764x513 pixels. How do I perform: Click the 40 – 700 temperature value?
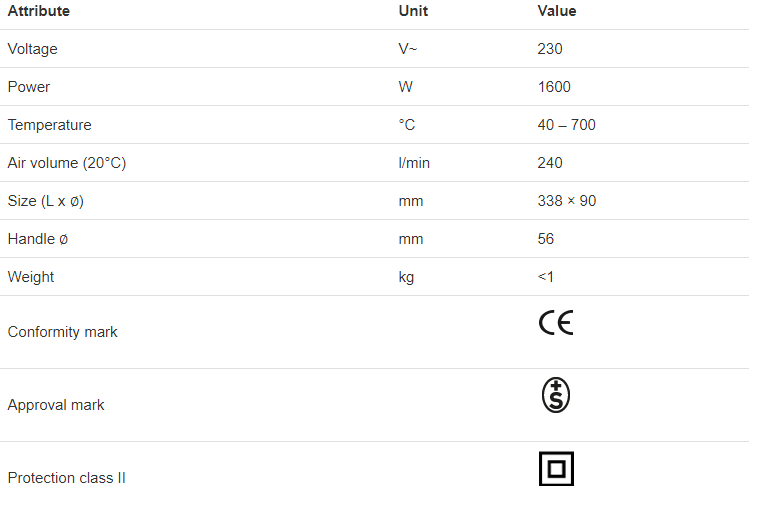567,125
